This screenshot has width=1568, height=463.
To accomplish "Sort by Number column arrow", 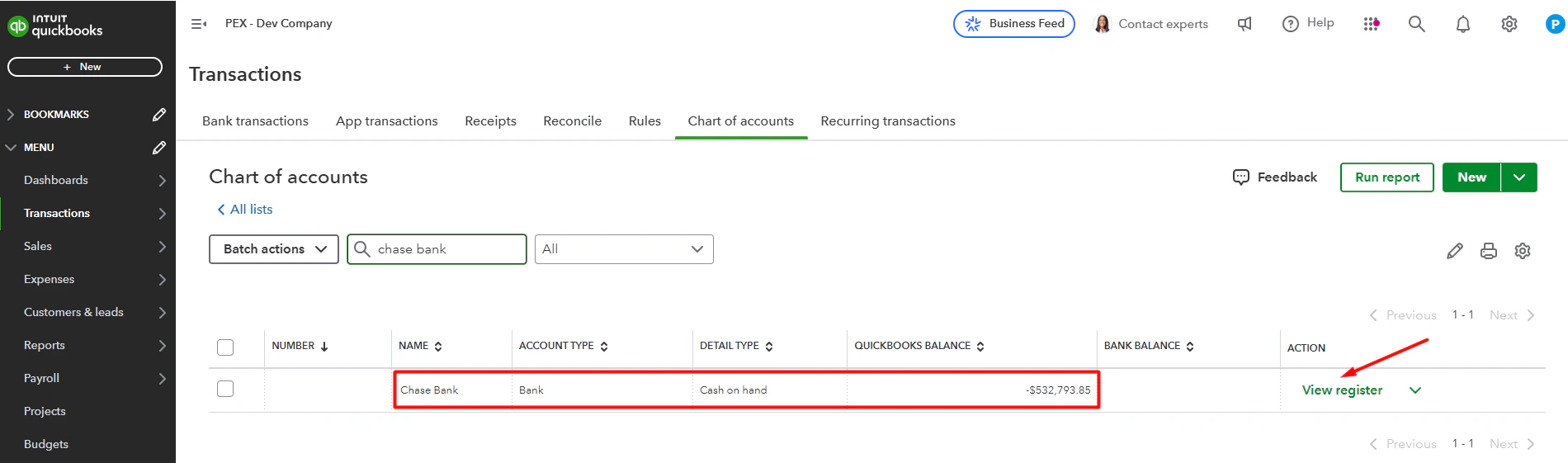I will 324,347.
